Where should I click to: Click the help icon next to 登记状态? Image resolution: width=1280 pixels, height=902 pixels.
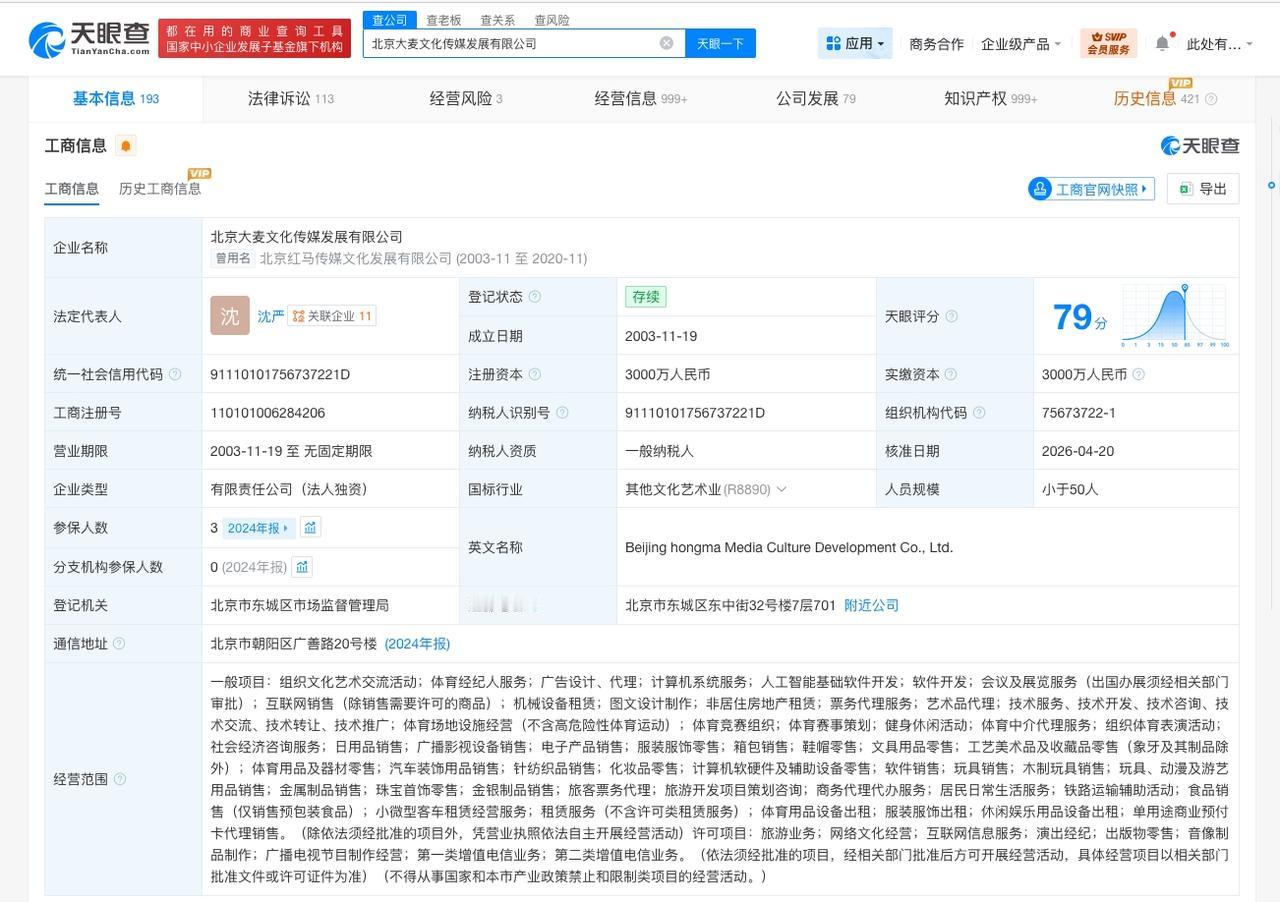coord(535,297)
